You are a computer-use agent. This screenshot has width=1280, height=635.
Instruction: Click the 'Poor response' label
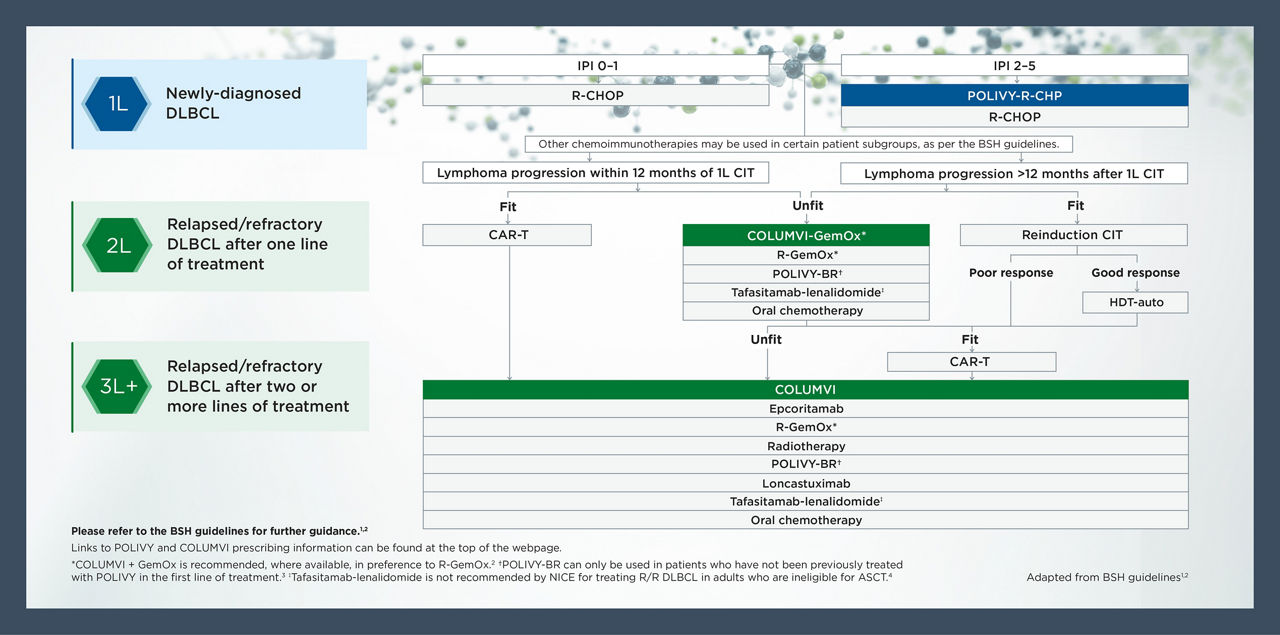[x=1010, y=273]
